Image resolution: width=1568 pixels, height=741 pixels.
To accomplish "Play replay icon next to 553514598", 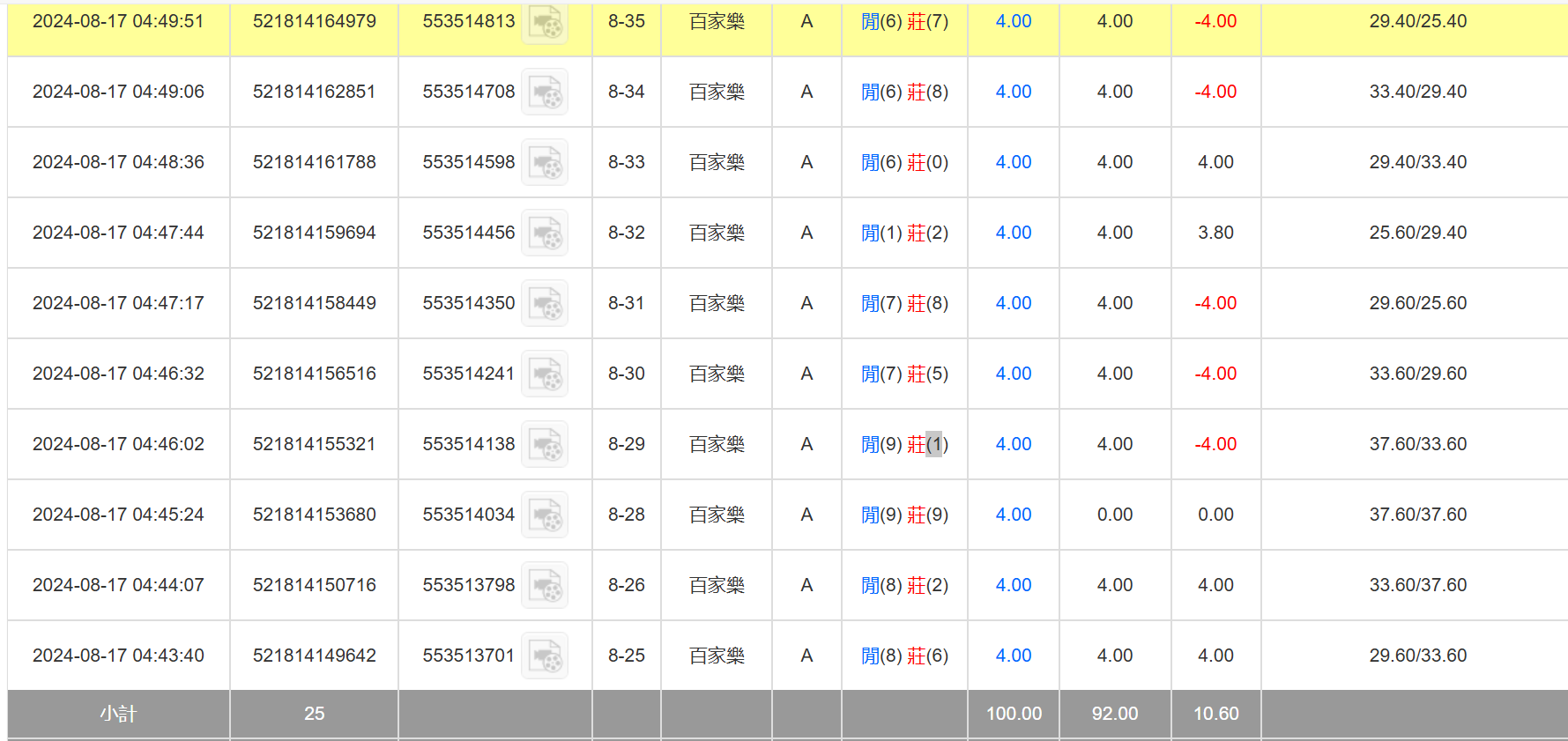I will pos(545,163).
